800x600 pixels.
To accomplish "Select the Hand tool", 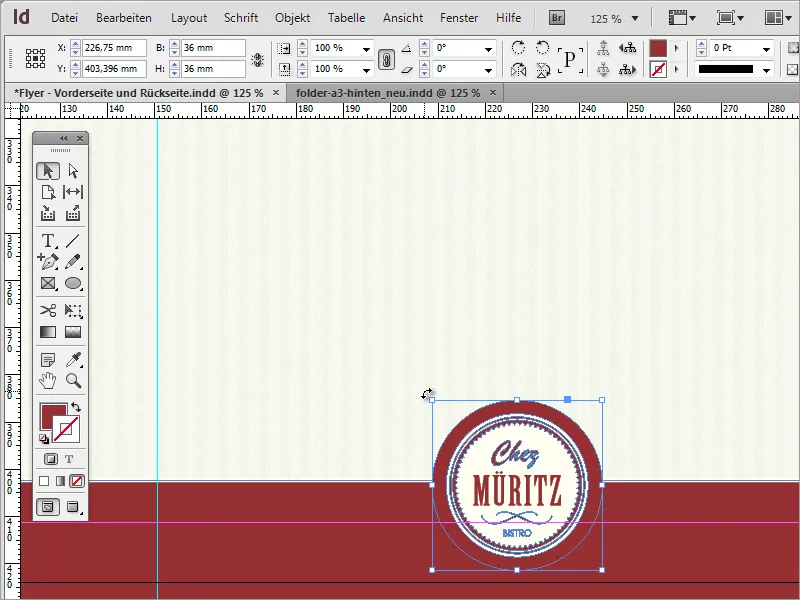I will (48, 381).
